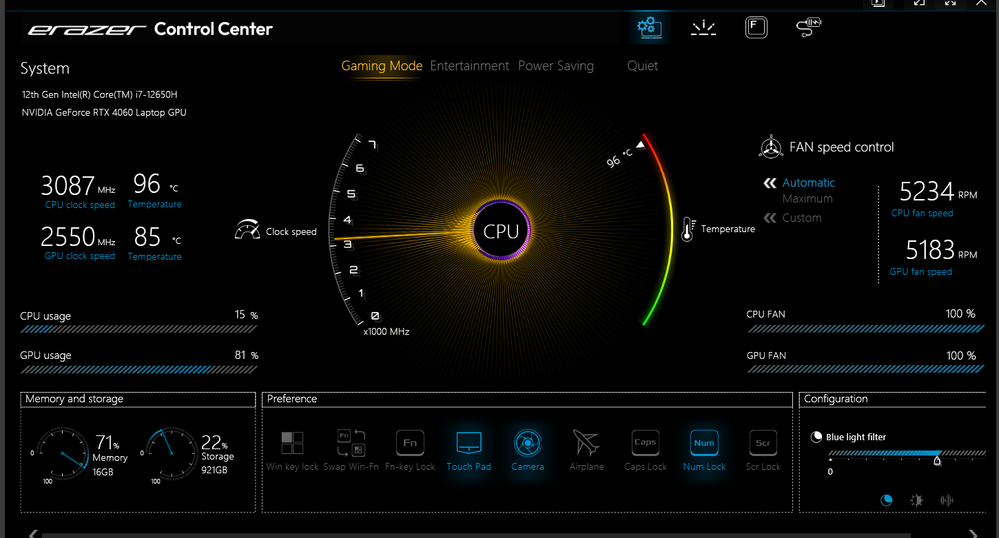Select Quiet mode
The image size is (999, 538).
642,66
